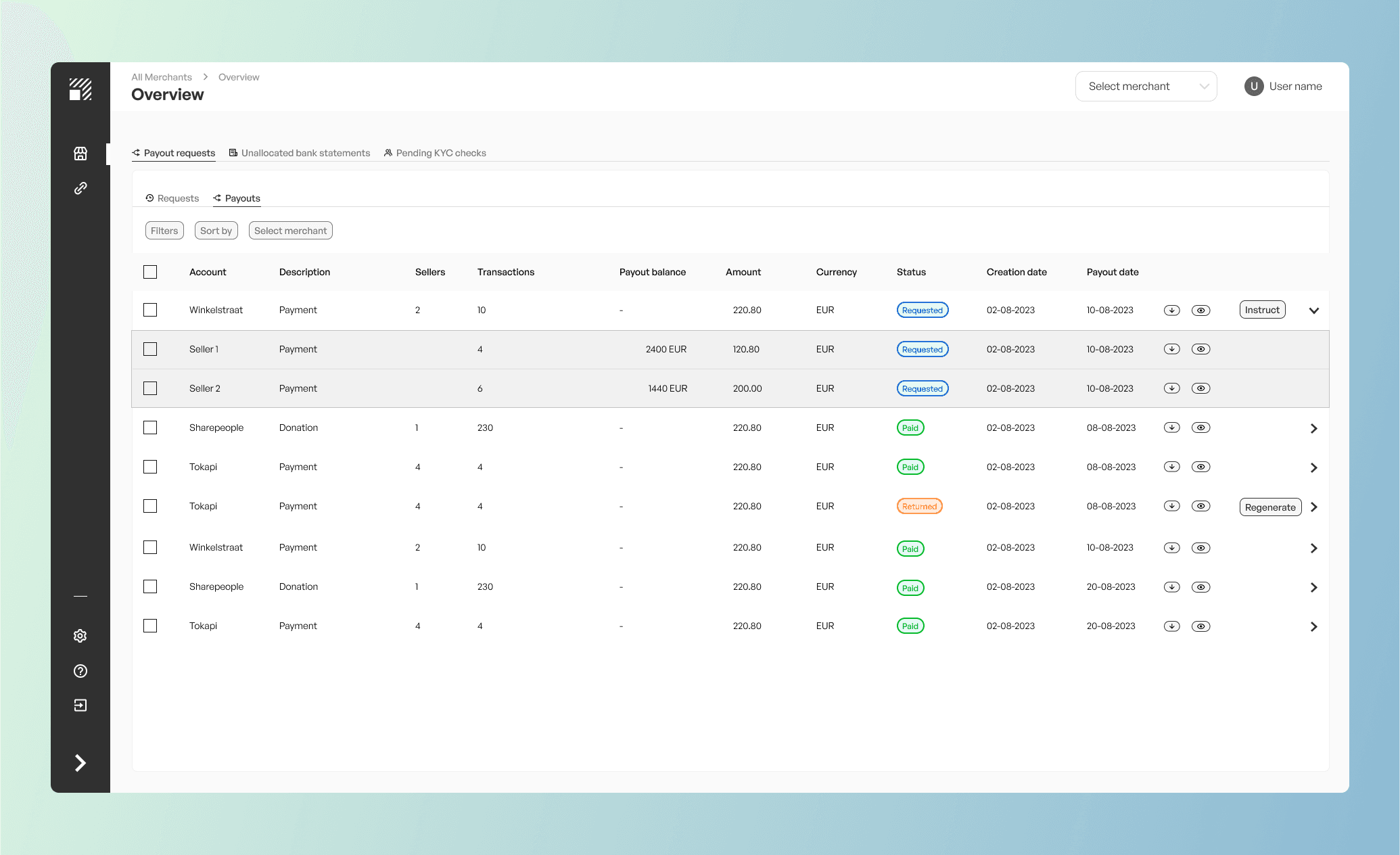Viewport: 1400px width, 855px height.
Task: Click the Regenerate button
Action: 1269,507
